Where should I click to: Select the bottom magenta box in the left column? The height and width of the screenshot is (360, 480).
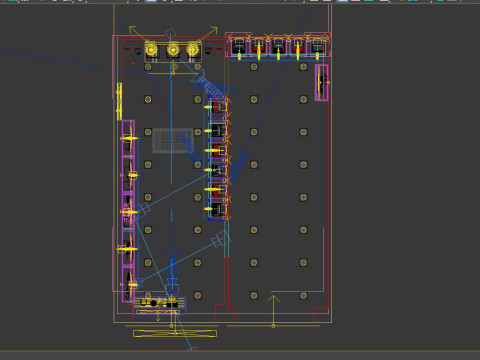[x=128, y=284]
